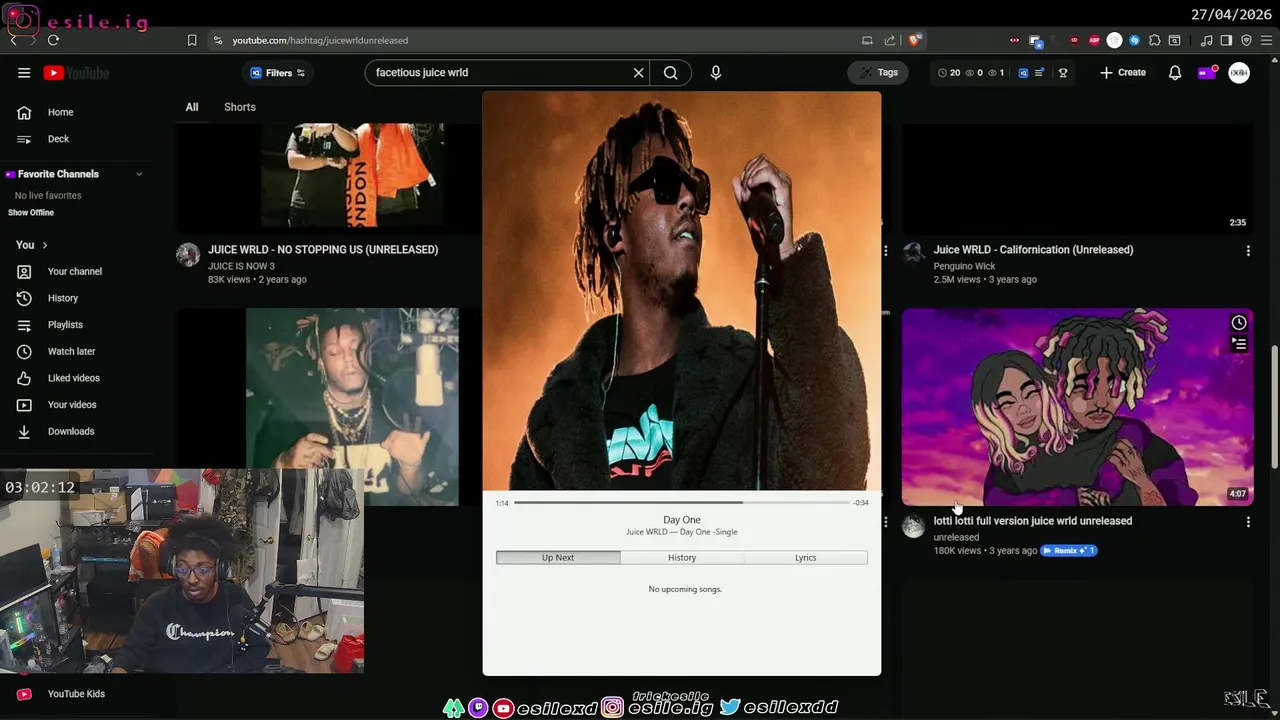The height and width of the screenshot is (720, 1280).
Task: Open the Californication (Unreleased) video title
Action: (1033, 250)
